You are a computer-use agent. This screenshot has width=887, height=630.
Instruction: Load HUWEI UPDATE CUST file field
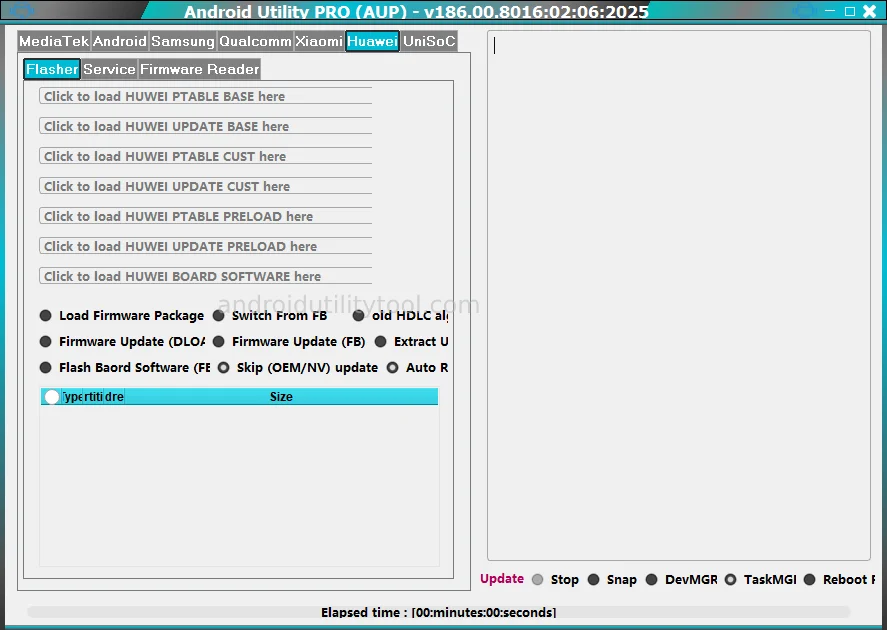click(x=205, y=186)
